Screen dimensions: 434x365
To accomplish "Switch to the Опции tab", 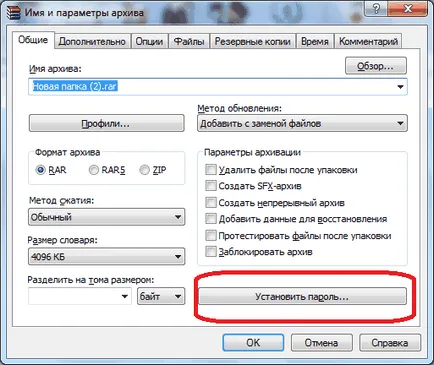I will (x=149, y=41).
